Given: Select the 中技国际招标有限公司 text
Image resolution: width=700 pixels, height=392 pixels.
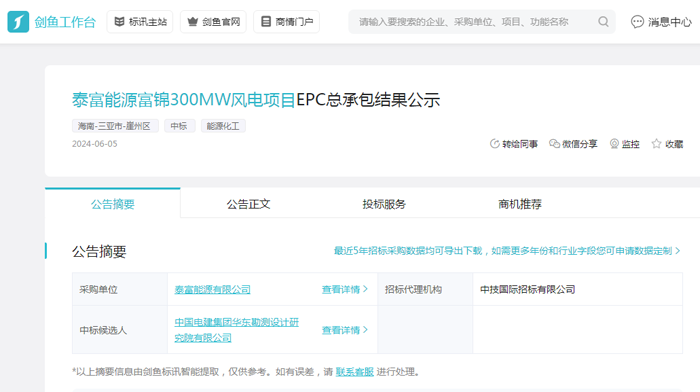Looking at the screenshot, I should [527, 290].
